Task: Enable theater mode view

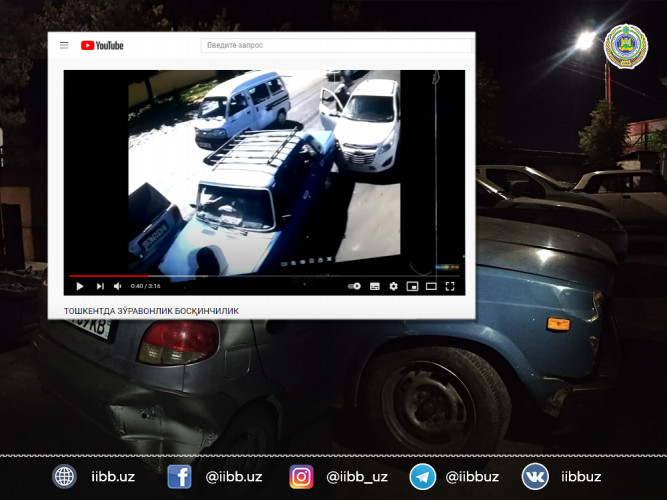Action: point(431,286)
